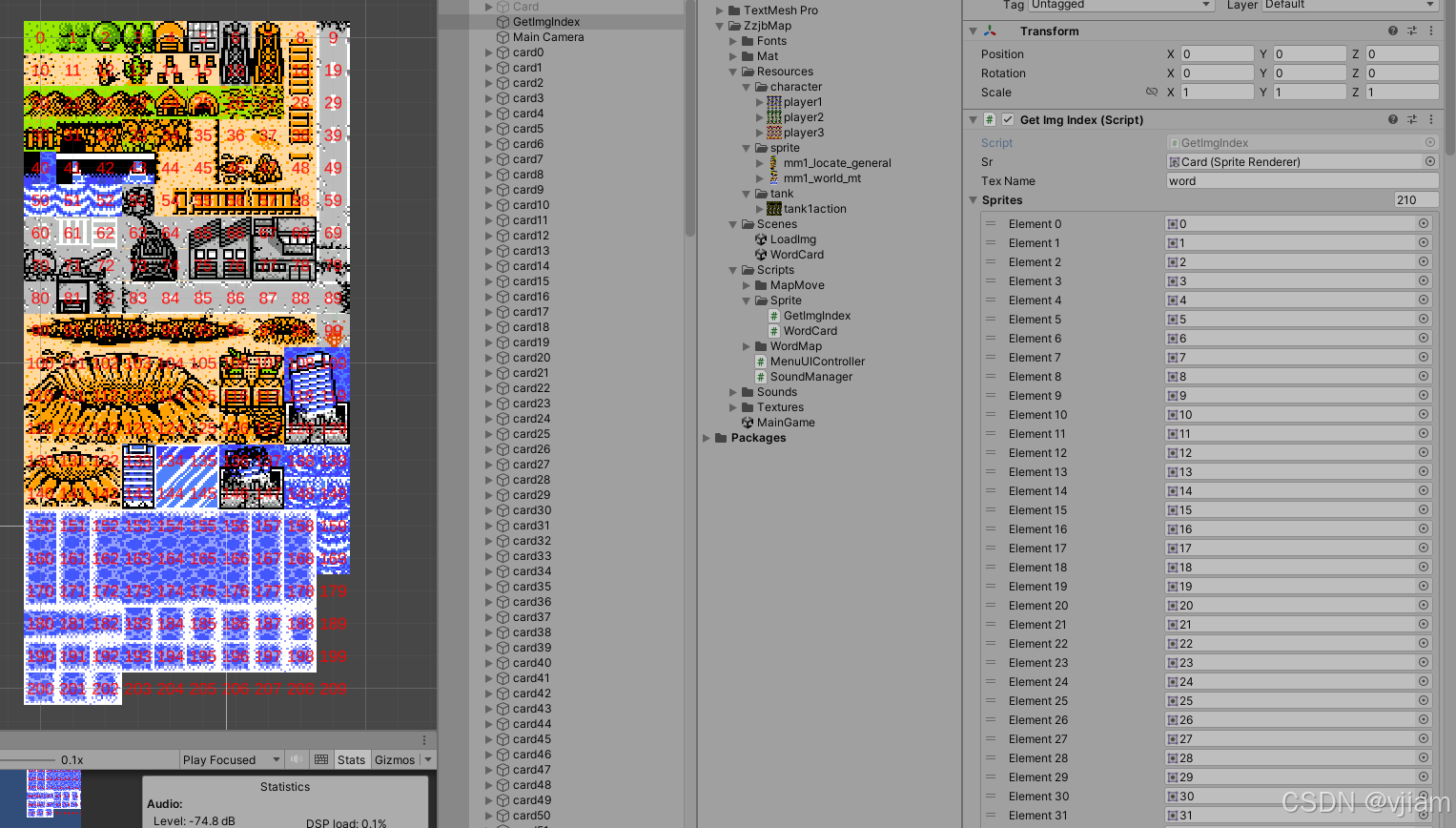Open the Play Focused dropdown
The image size is (1456, 828).
point(232,760)
